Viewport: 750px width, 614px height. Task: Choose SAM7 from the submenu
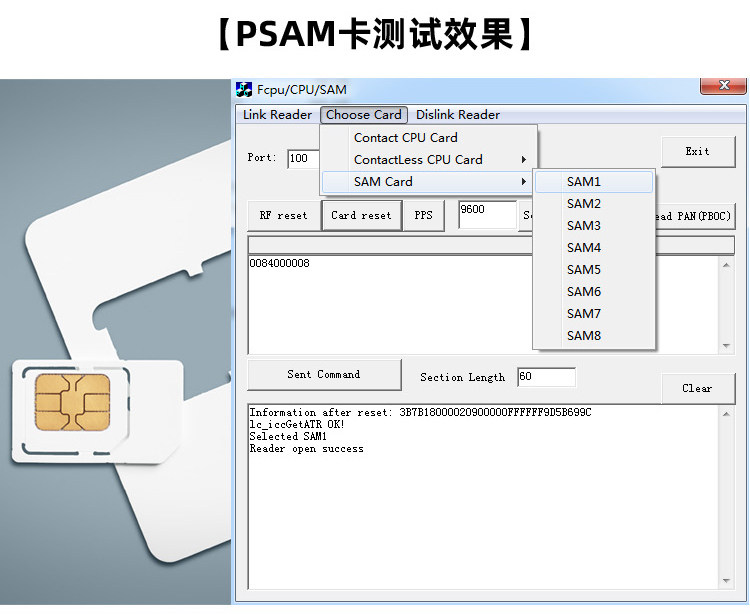594,314
